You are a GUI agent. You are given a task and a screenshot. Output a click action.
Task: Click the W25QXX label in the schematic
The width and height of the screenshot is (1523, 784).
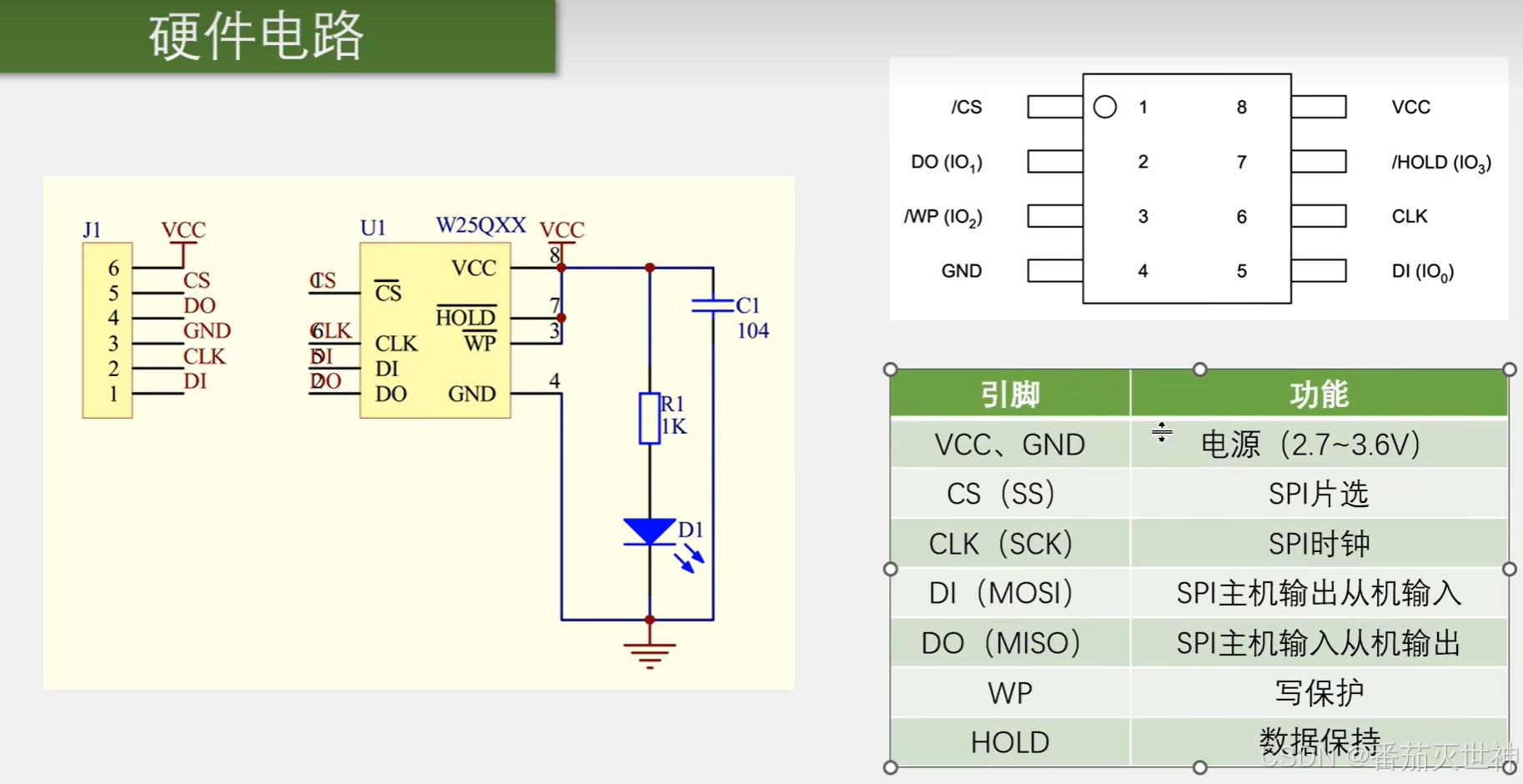coord(481,225)
